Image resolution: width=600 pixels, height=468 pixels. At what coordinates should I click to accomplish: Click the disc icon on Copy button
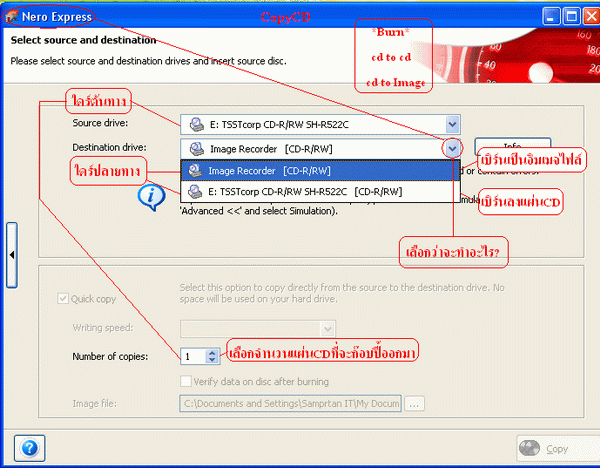point(530,448)
